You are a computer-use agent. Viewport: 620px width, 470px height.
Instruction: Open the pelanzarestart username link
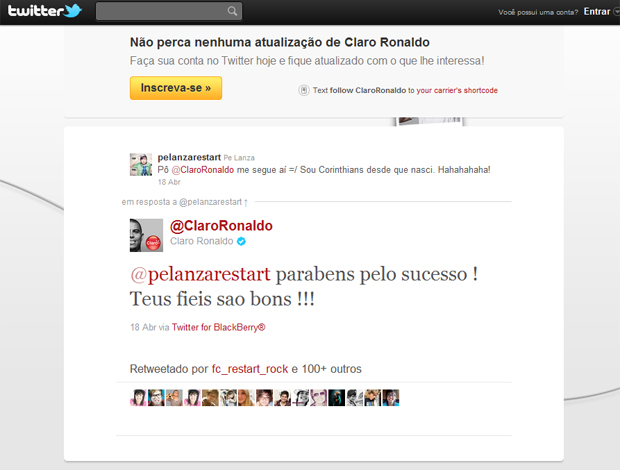pos(189,157)
